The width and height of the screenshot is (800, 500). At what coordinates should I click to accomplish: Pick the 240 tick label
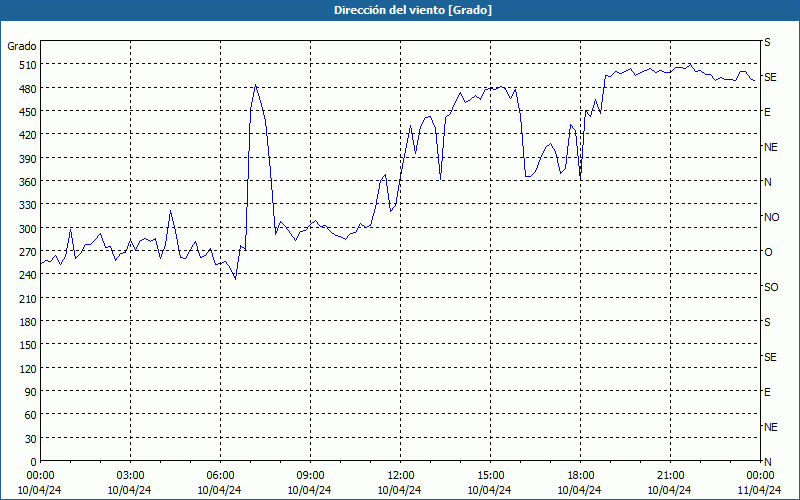point(29,275)
